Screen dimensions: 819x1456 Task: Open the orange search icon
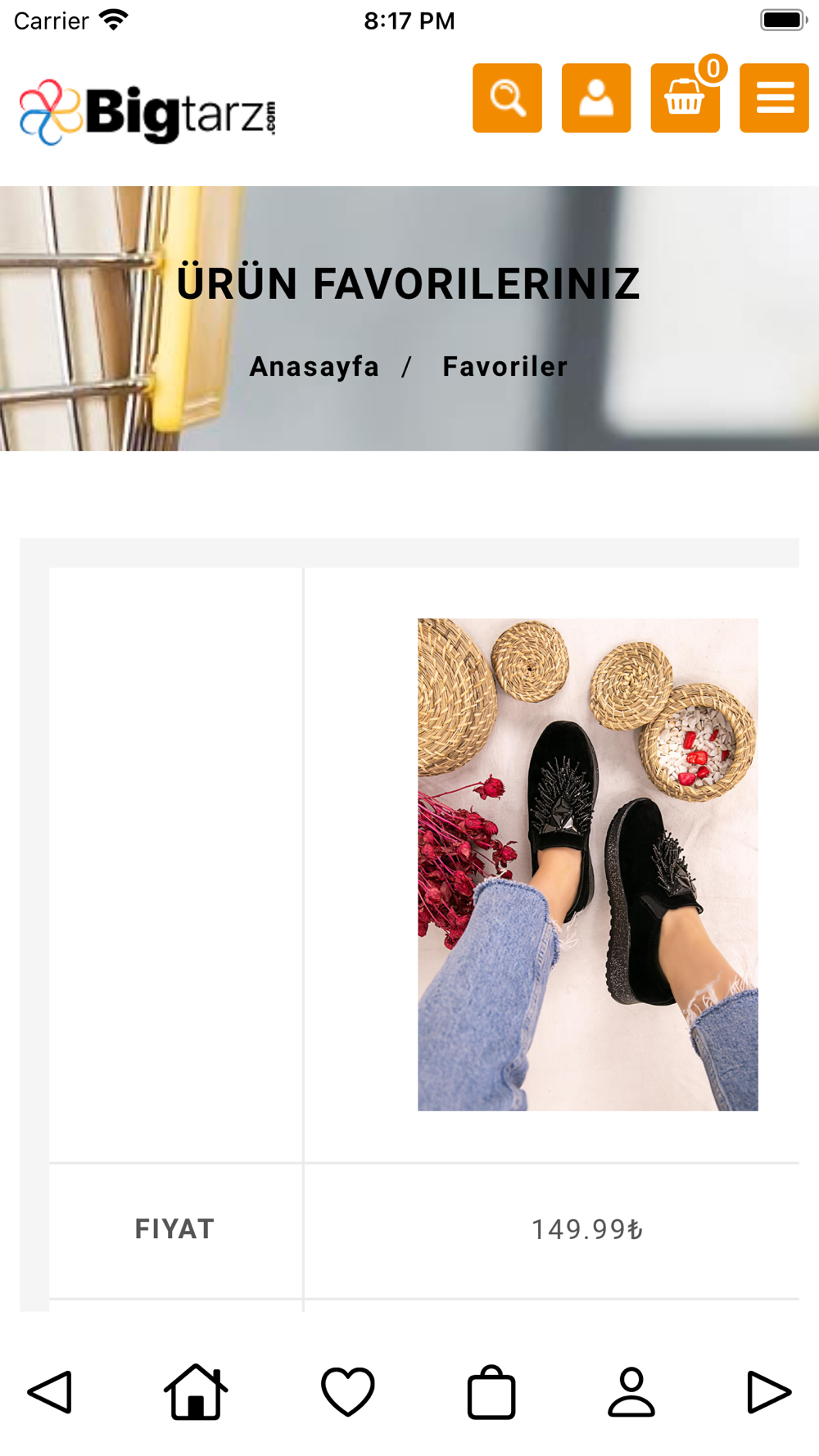507,97
